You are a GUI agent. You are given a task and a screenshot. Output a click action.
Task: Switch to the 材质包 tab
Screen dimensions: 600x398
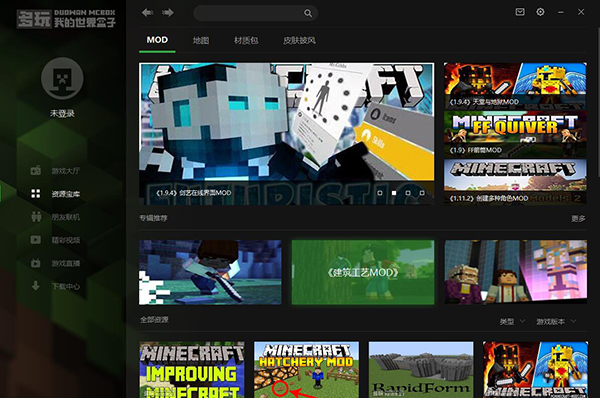[246, 40]
